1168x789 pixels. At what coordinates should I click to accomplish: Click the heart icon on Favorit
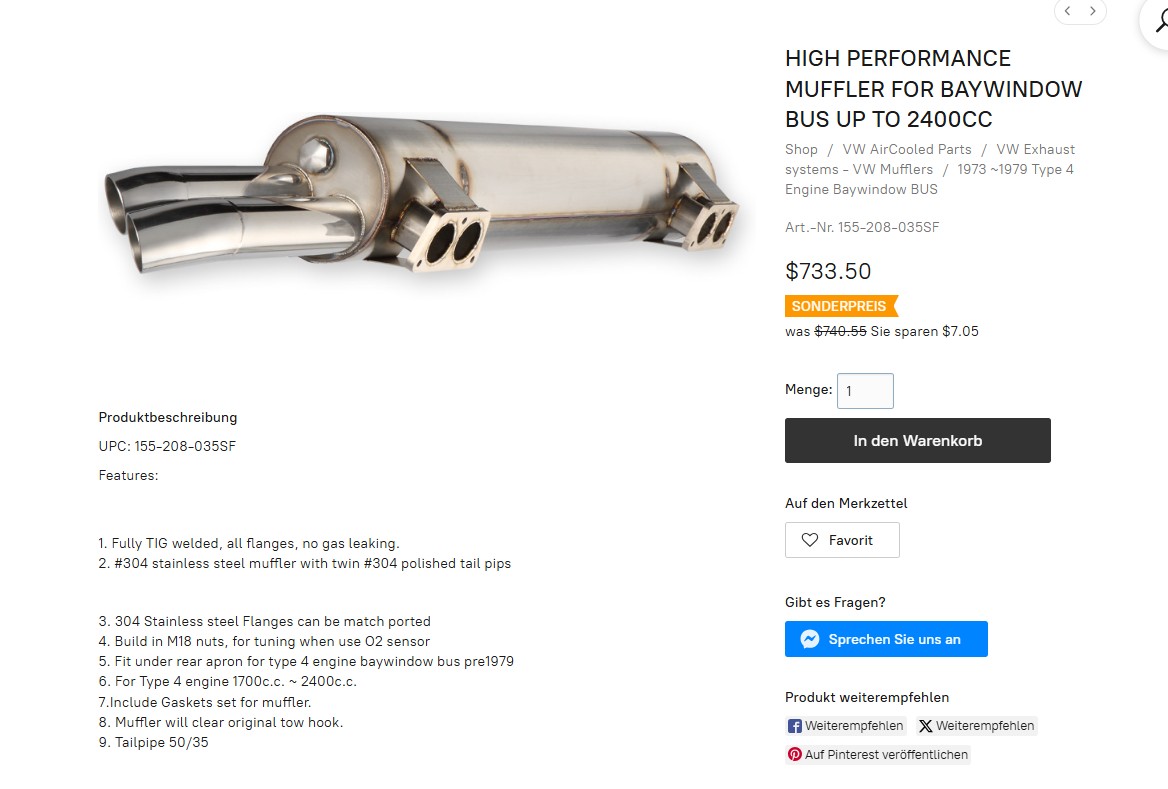point(810,540)
